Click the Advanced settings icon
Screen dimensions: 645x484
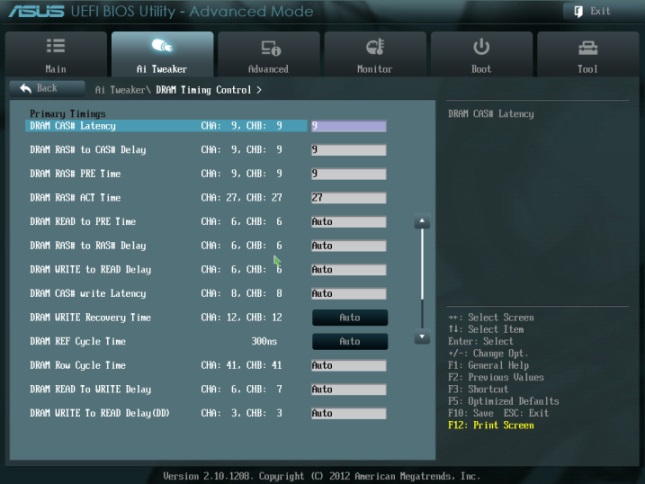click(x=271, y=48)
